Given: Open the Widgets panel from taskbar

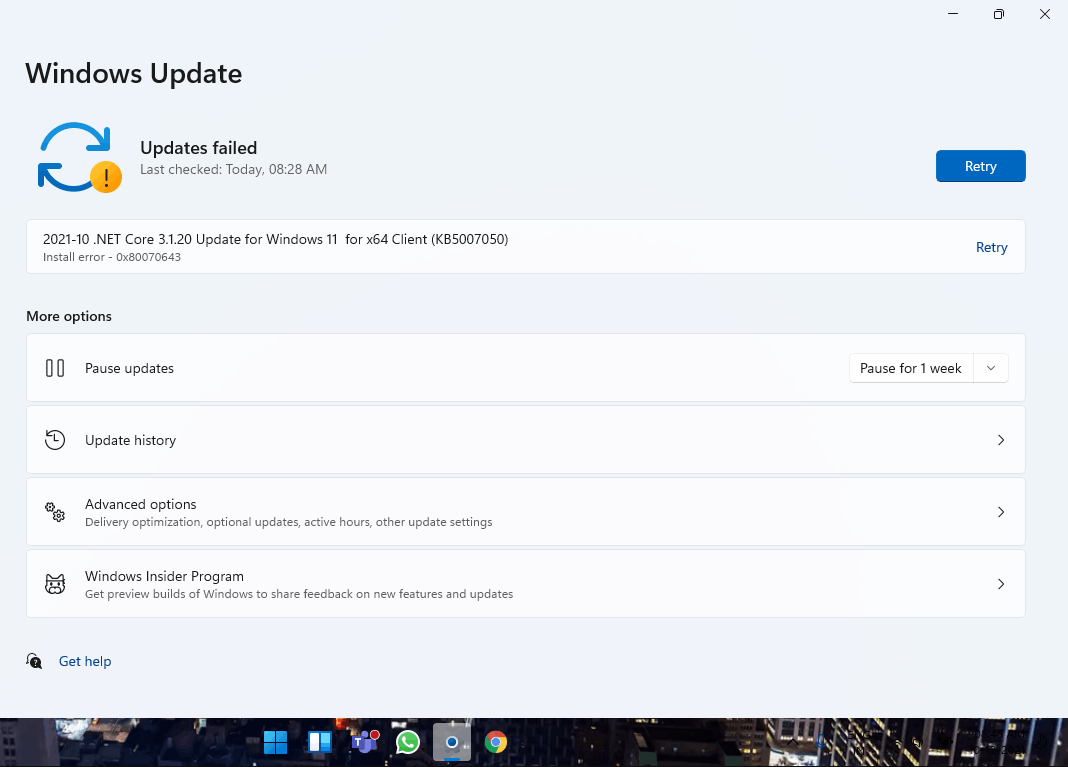Looking at the screenshot, I should [x=319, y=742].
